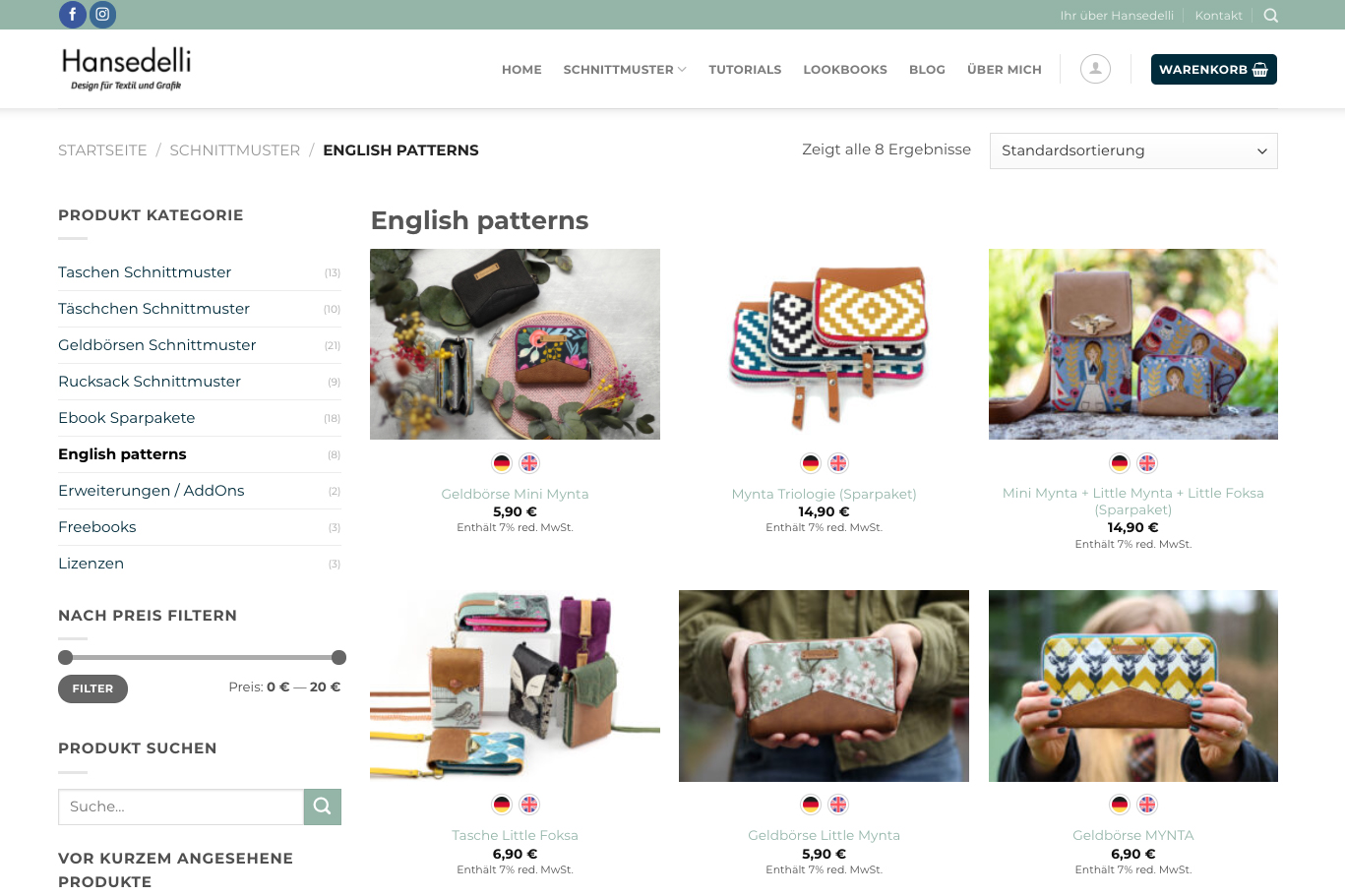The image size is (1345, 896).
Task: Click the Geldbörse MYNTA title
Action: [x=1133, y=835]
